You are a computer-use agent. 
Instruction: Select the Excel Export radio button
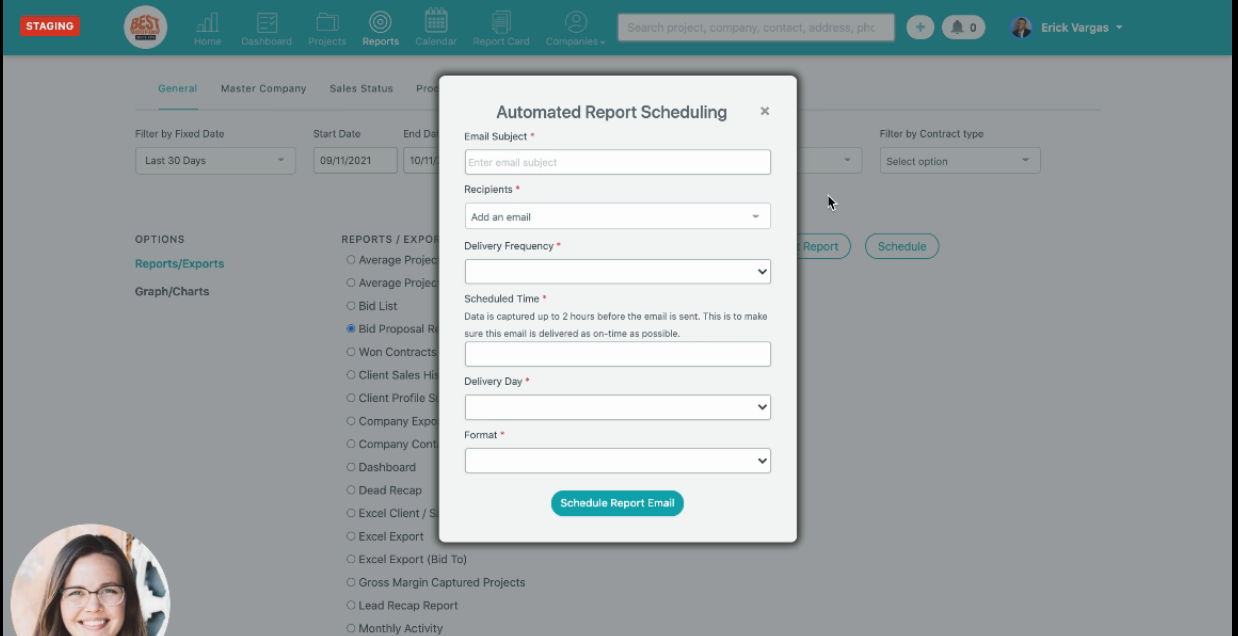coord(351,536)
